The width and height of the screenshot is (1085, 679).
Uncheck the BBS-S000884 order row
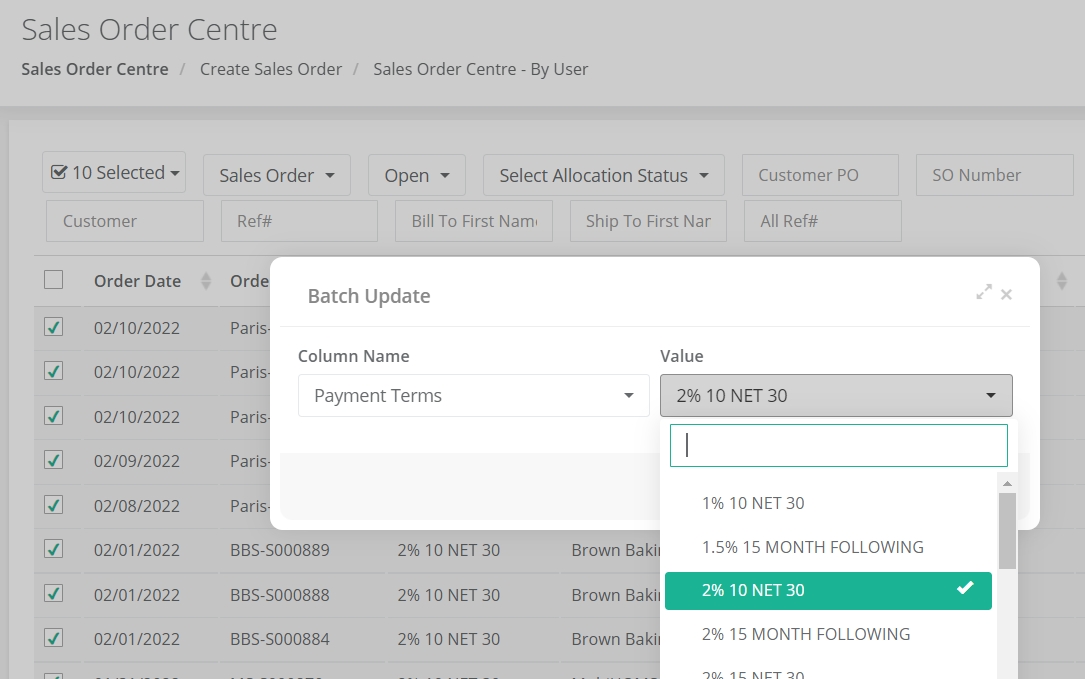53,638
